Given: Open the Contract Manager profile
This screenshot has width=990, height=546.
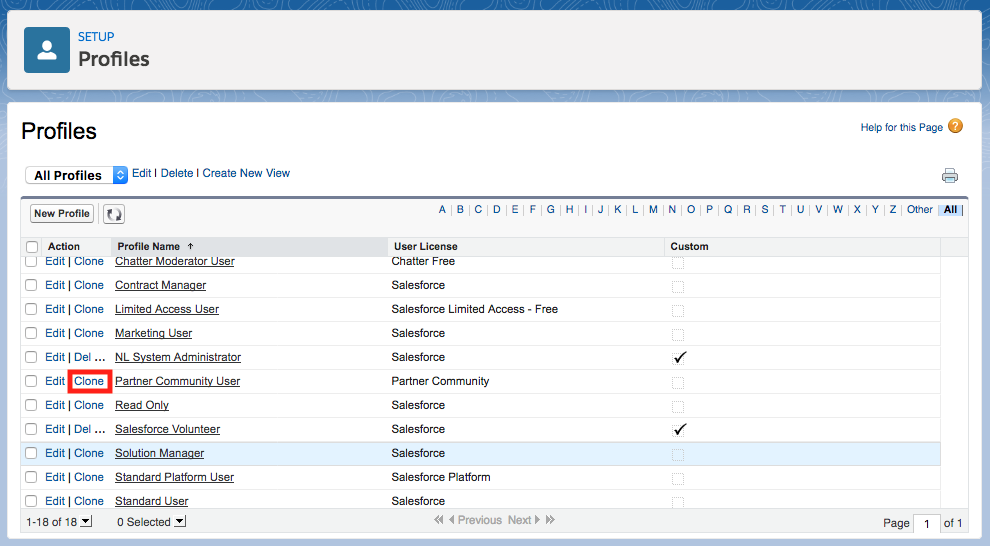Looking at the screenshot, I should 160,285.
